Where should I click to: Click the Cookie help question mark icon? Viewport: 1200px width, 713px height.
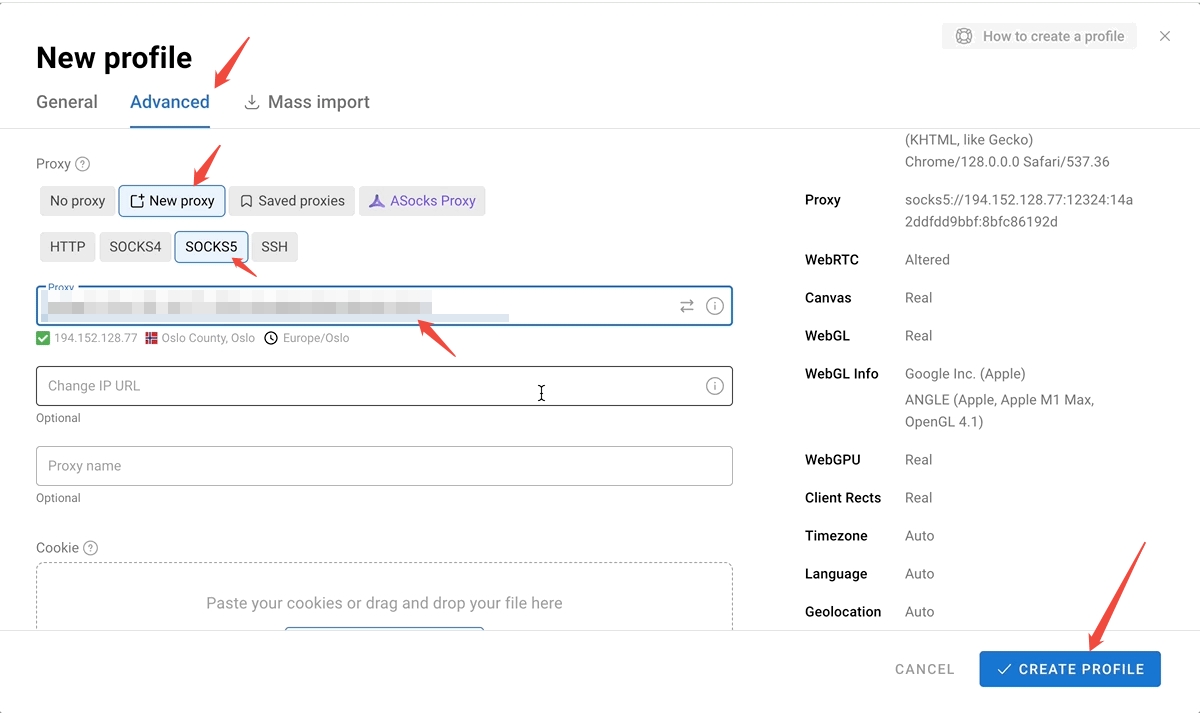(x=91, y=548)
